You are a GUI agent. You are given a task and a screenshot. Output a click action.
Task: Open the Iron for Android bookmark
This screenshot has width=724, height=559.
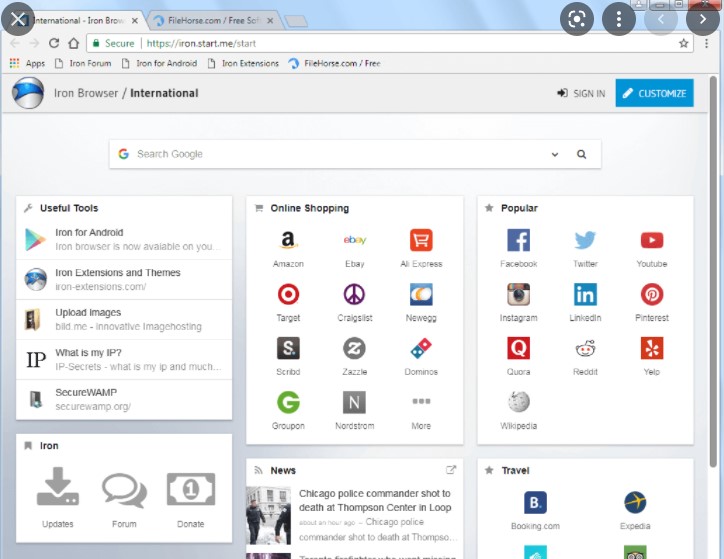pyautogui.click(x=160, y=63)
